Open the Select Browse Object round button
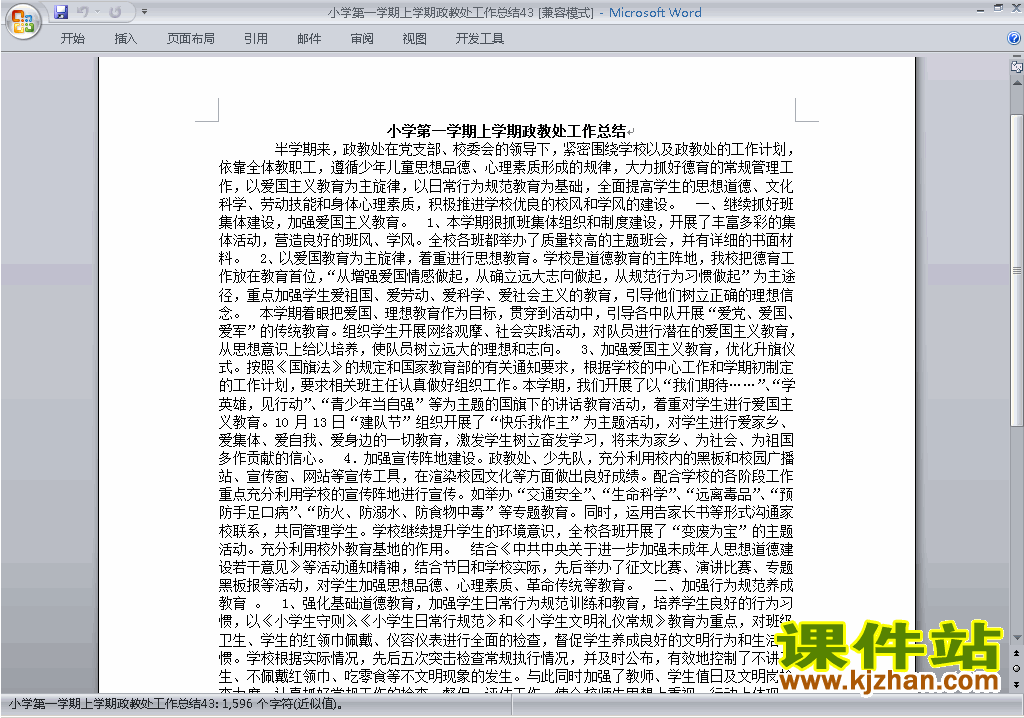The width and height of the screenshot is (1024, 718). pyautogui.click(x=1016, y=668)
